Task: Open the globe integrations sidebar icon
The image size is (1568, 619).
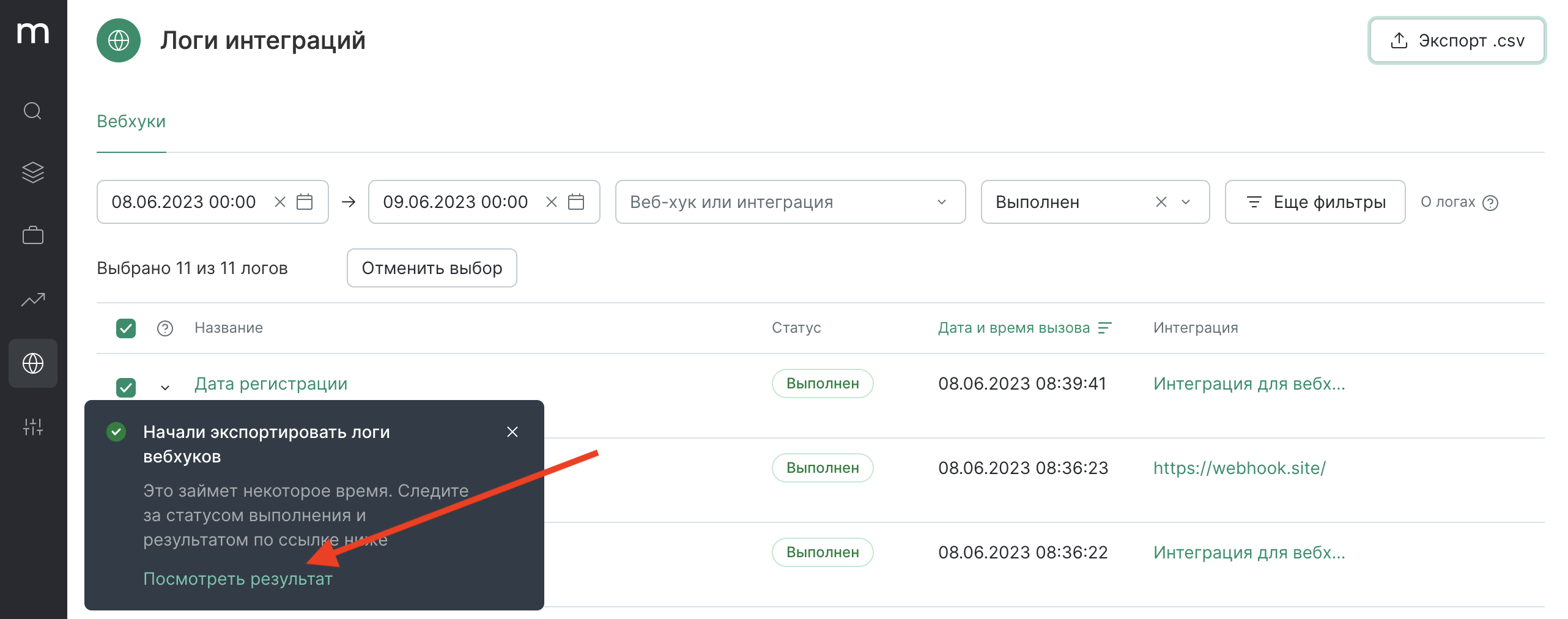Action: (33, 363)
